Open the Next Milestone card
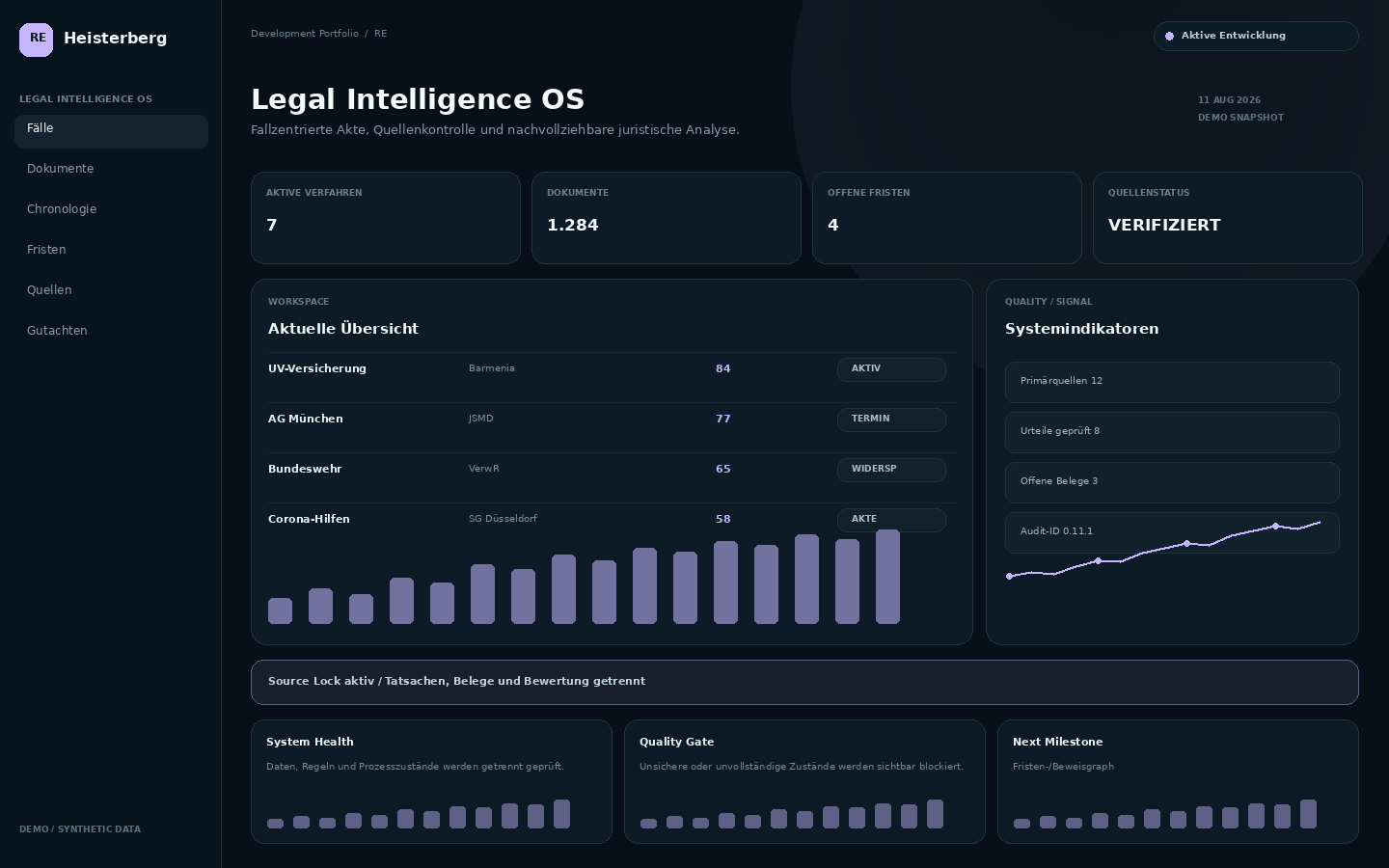1389x868 pixels. (1178, 781)
